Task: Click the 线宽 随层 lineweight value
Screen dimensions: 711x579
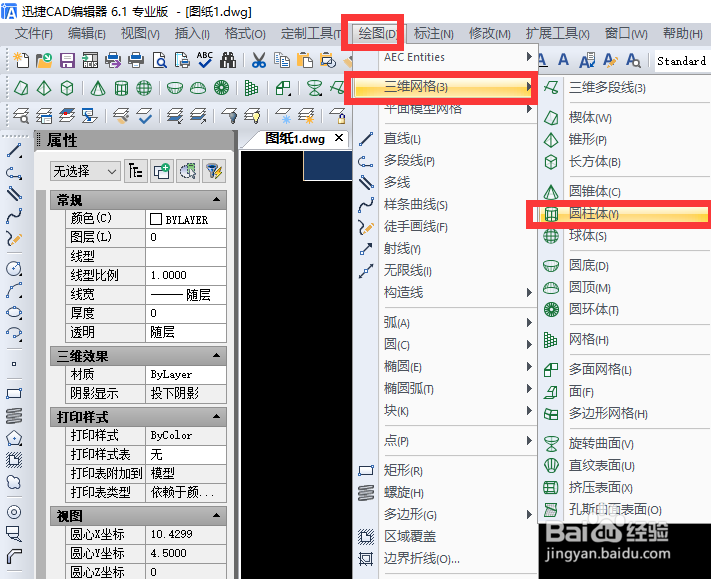Action: point(186,295)
